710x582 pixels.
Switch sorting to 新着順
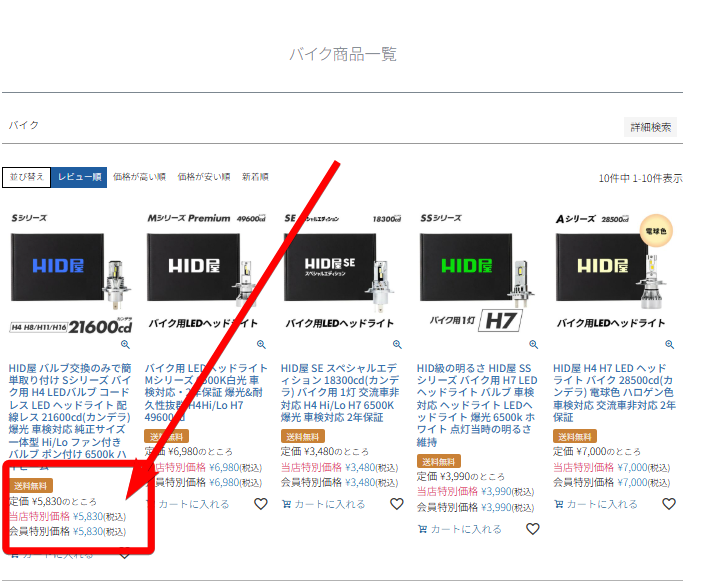coord(255,177)
